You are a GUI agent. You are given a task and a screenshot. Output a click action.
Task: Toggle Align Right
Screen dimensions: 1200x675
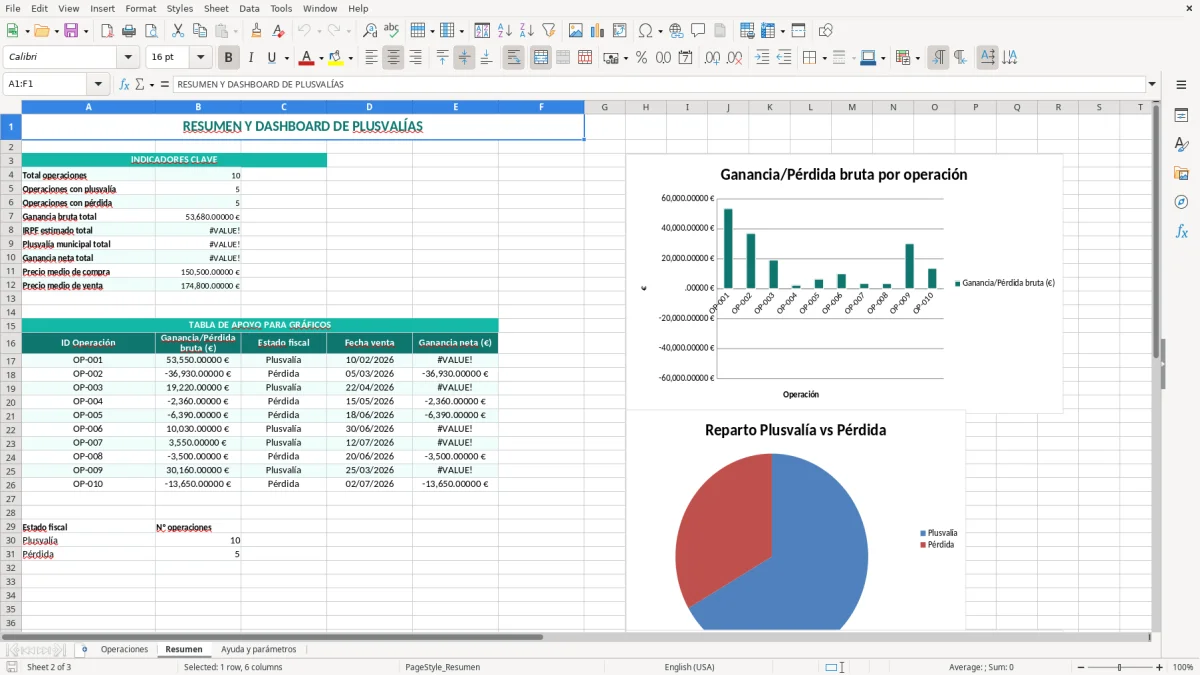pos(415,58)
